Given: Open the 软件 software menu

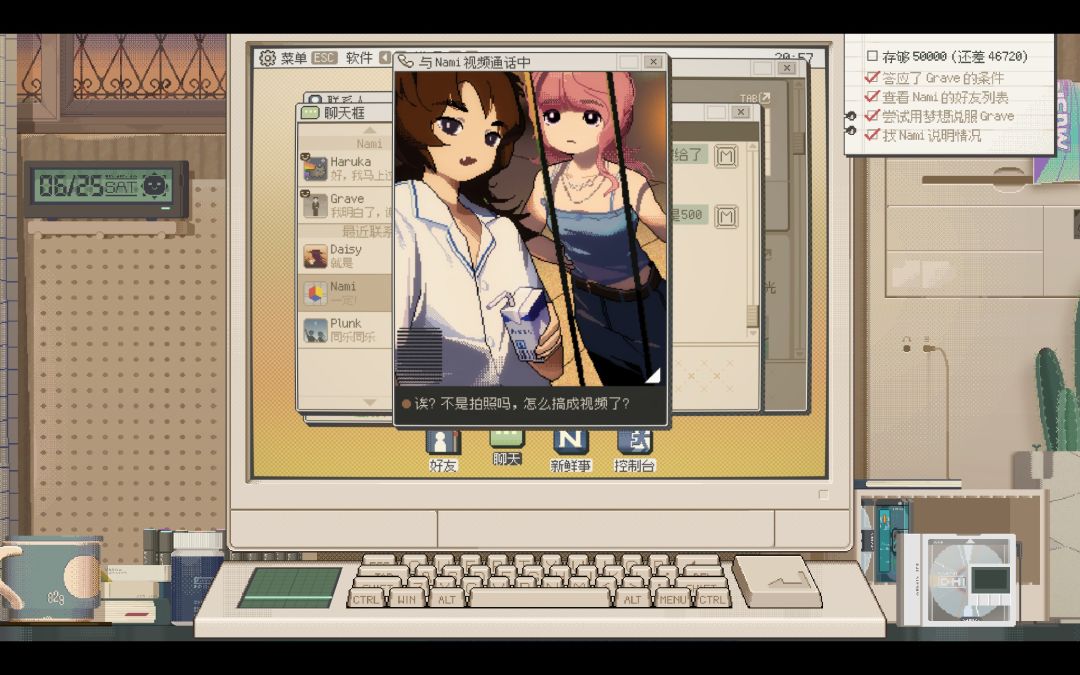Looking at the screenshot, I should point(359,58).
